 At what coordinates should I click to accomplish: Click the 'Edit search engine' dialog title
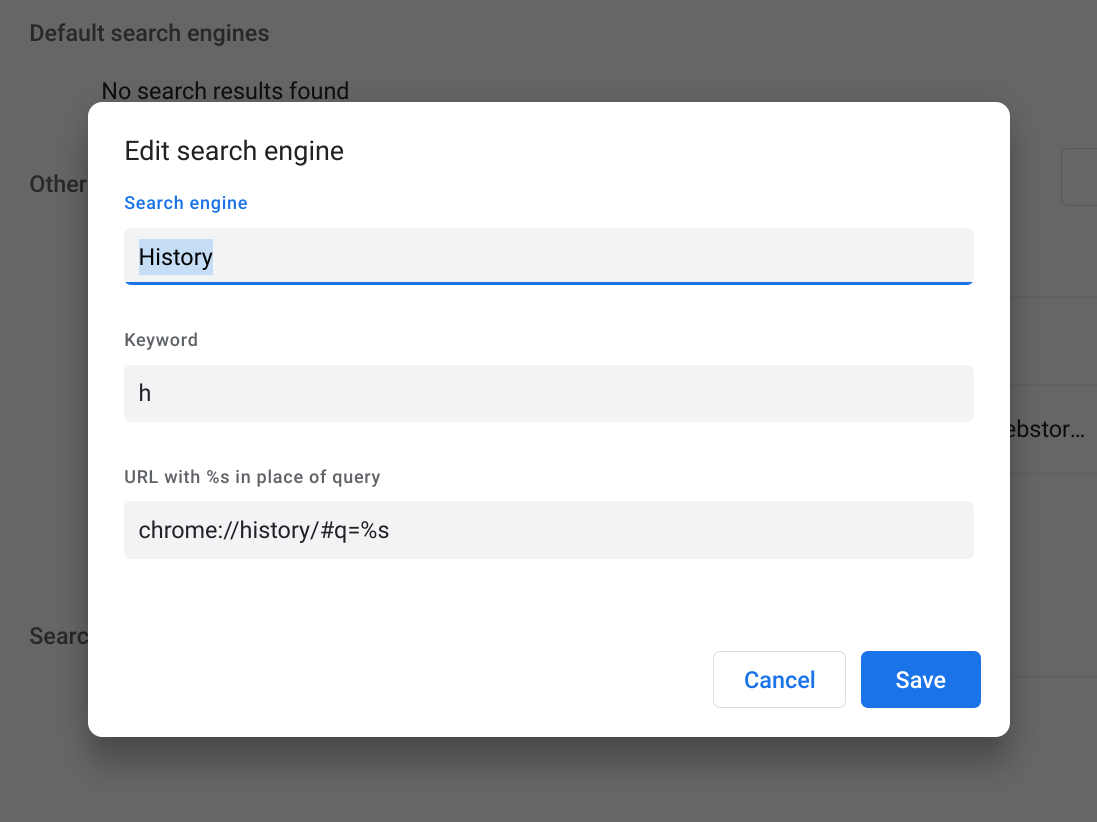233,150
